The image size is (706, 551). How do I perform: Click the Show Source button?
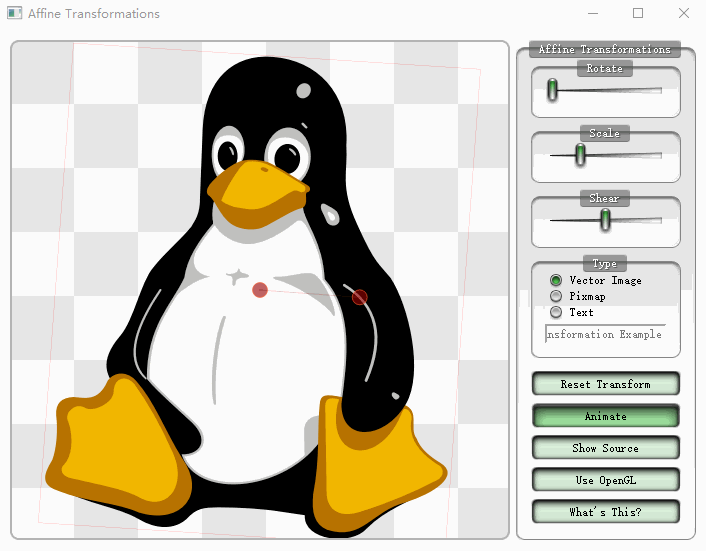click(x=606, y=448)
